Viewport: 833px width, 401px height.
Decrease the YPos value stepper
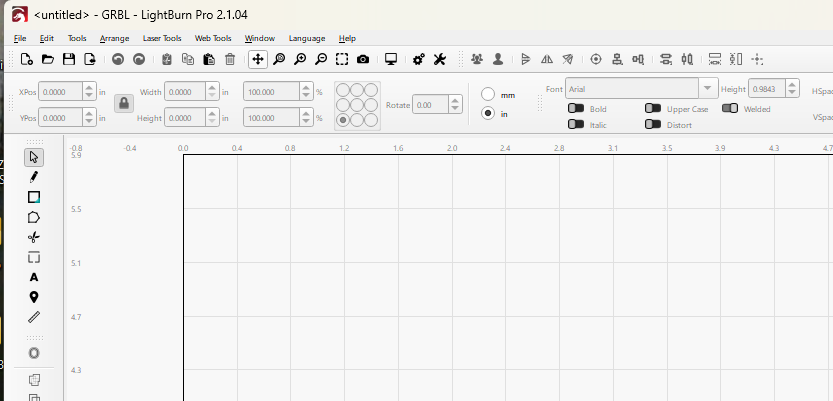pyautogui.click(x=89, y=122)
